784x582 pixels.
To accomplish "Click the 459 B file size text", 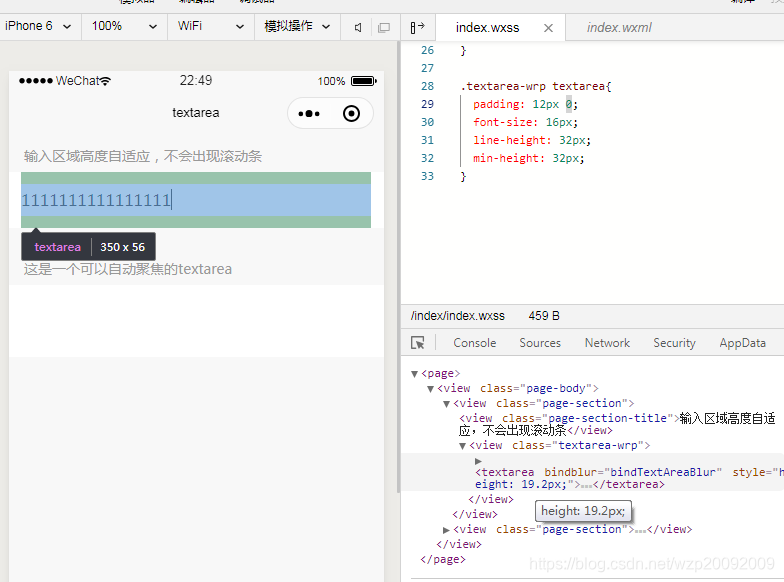I will tap(544, 316).
